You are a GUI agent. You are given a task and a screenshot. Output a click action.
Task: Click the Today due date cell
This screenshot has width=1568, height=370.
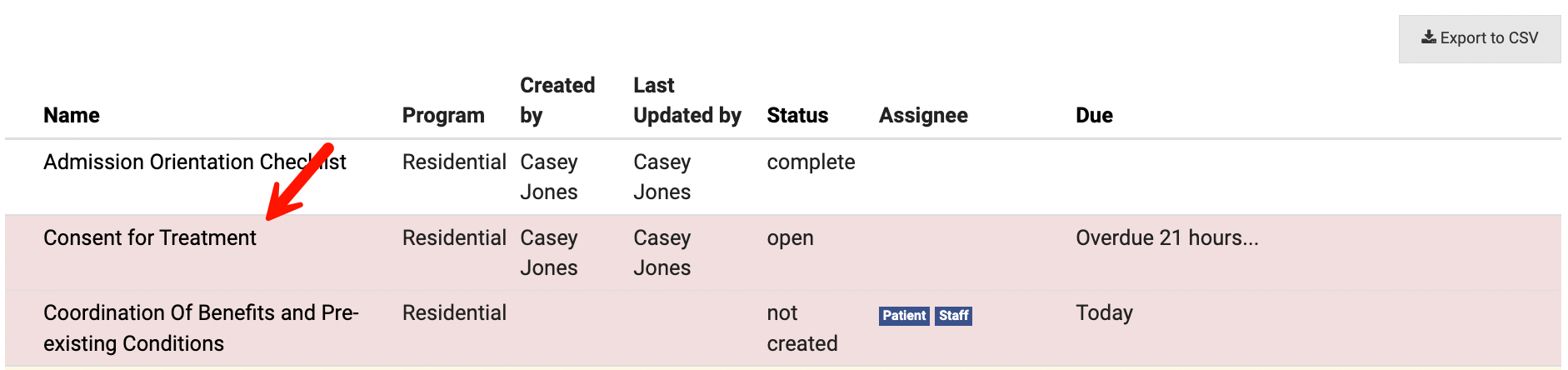tap(1104, 312)
